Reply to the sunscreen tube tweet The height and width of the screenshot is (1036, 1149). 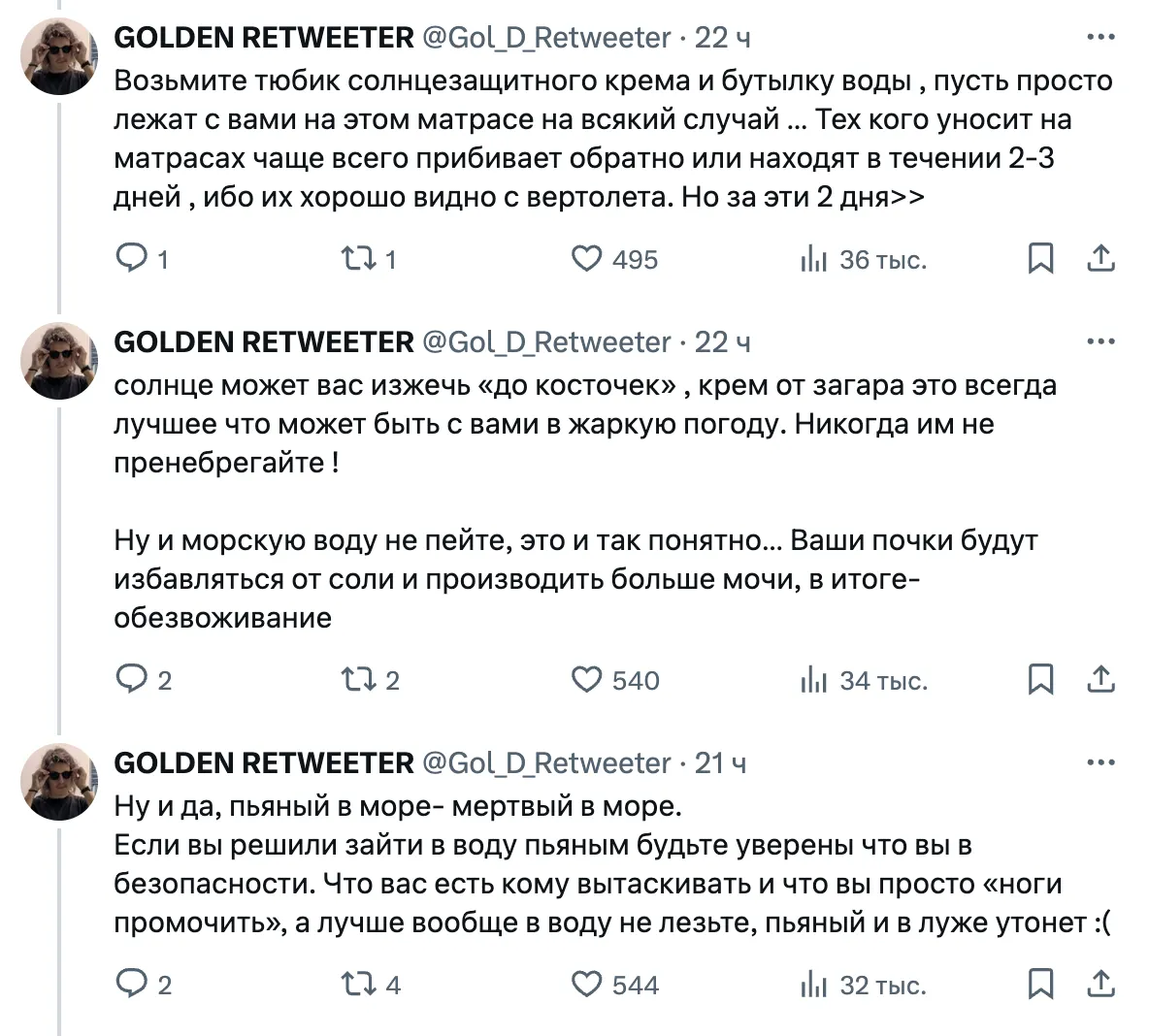(x=130, y=259)
